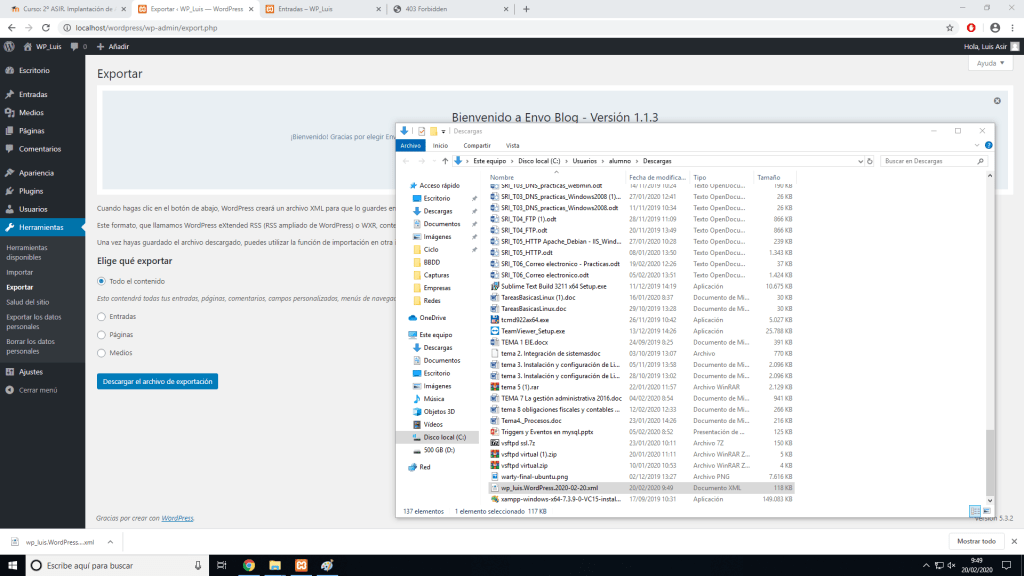
Task: Click the Plugins icon in sidebar
Action: (x=9, y=190)
